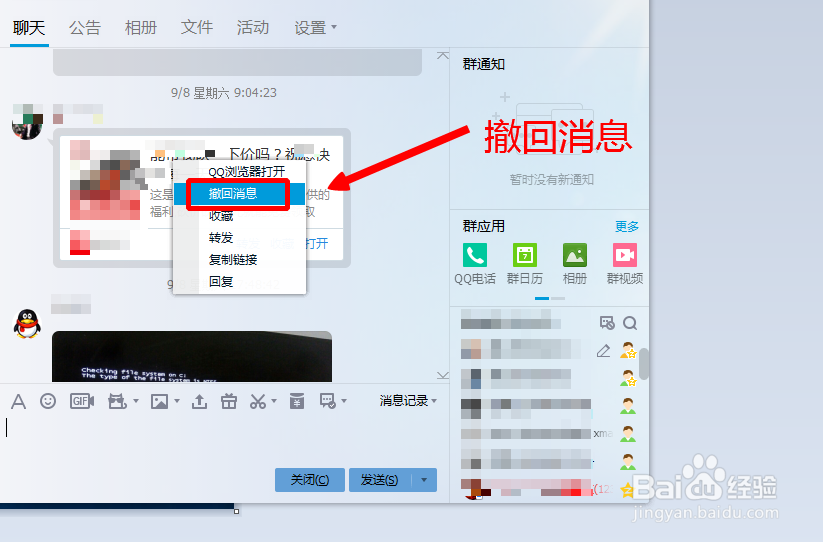Open the black screen photo thumbnail
The width and height of the screenshot is (823, 542).
click(x=192, y=356)
